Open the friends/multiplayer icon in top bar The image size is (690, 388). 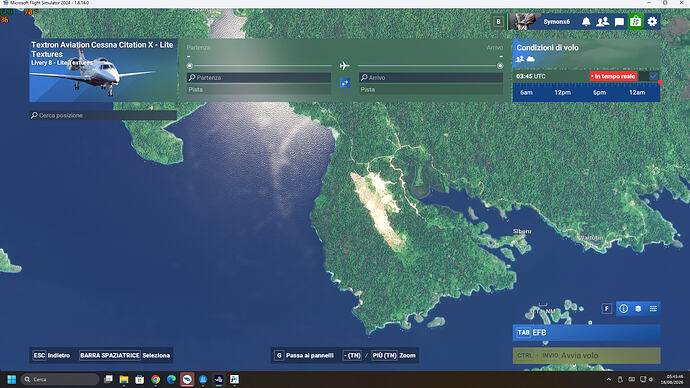602,22
